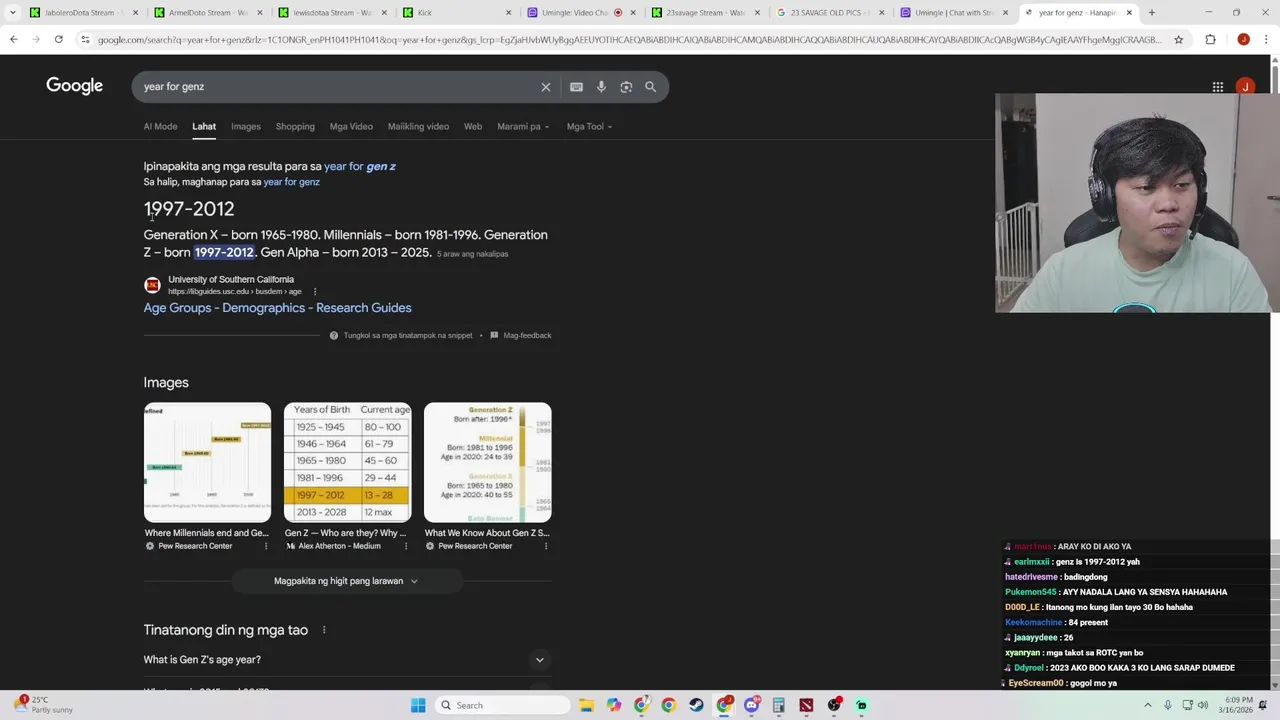Start voice search with the microphone icon

(x=601, y=87)
